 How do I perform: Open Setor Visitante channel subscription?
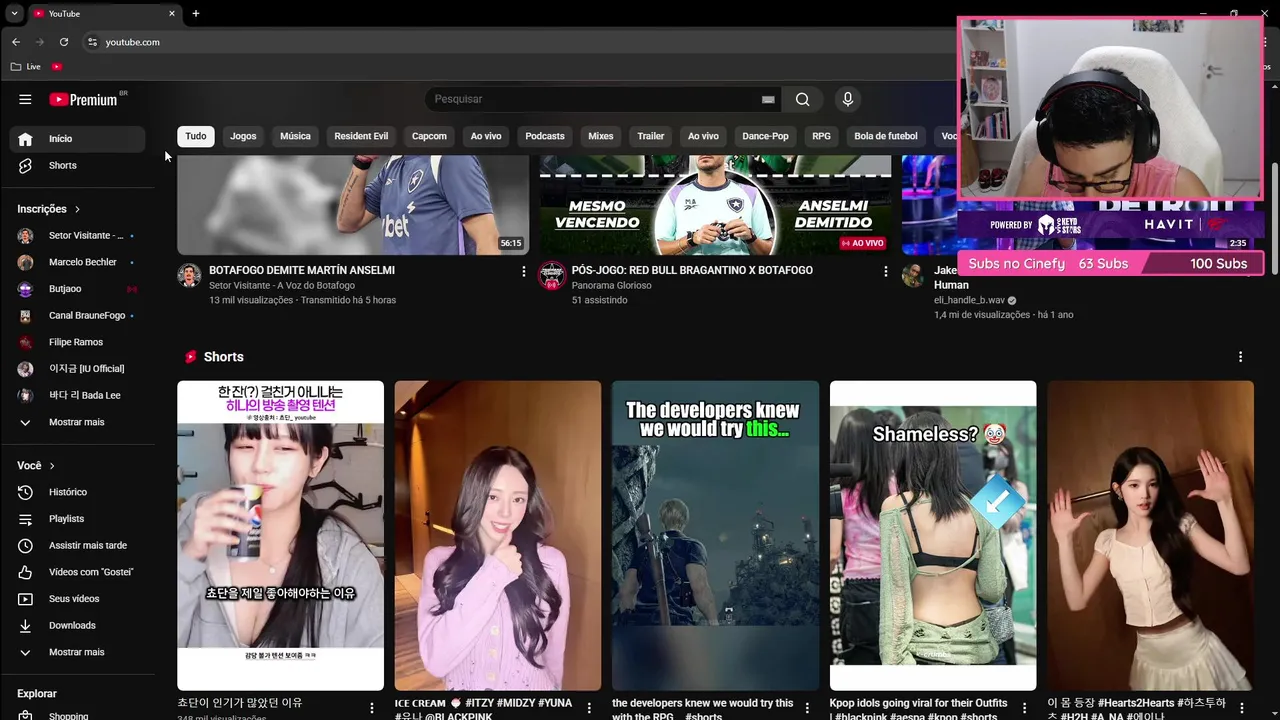77,236
